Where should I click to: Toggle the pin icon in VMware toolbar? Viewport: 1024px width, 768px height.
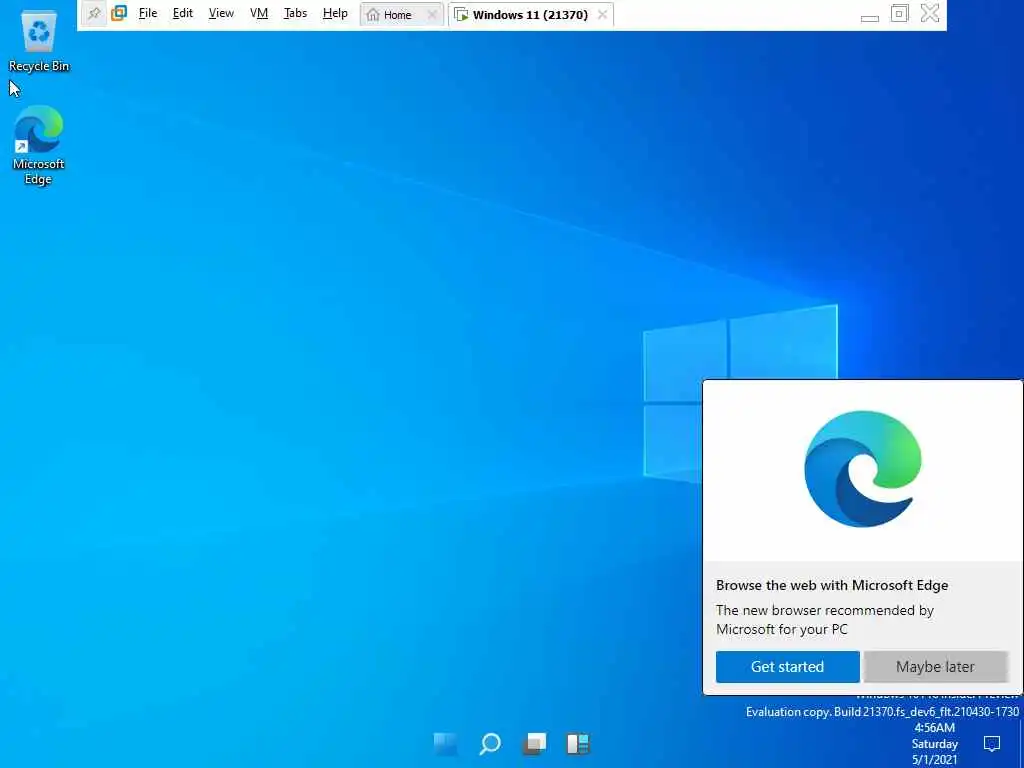tap(94, 14)
